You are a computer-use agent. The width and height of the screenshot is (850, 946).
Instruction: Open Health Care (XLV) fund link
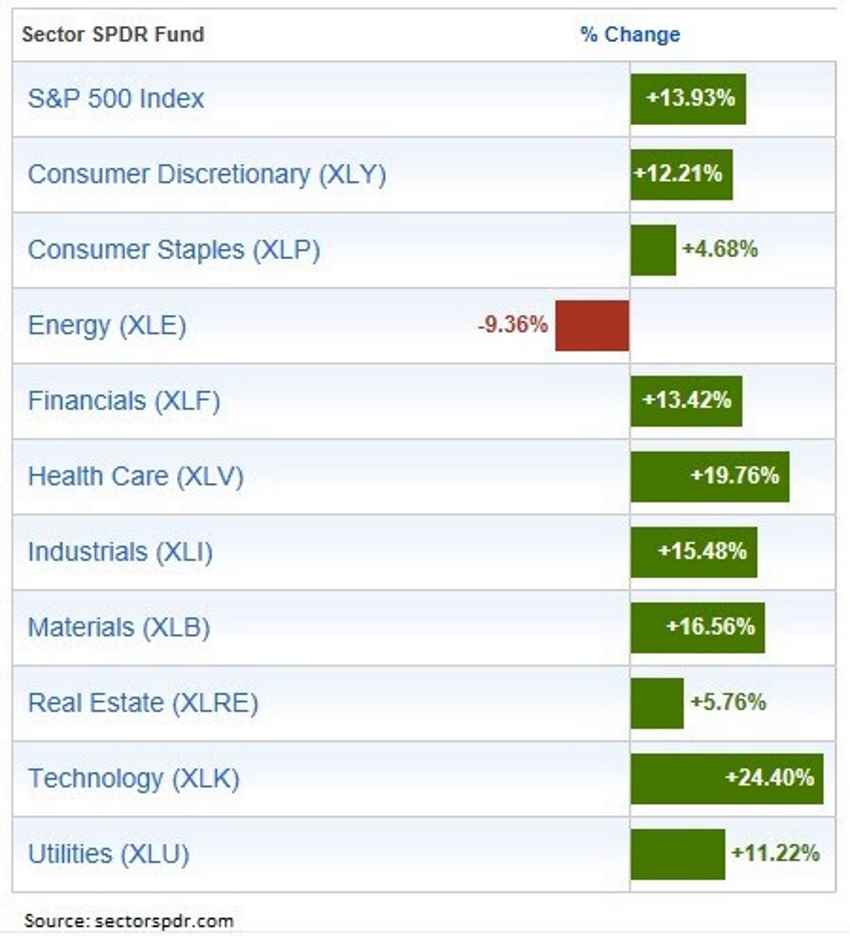136,476
